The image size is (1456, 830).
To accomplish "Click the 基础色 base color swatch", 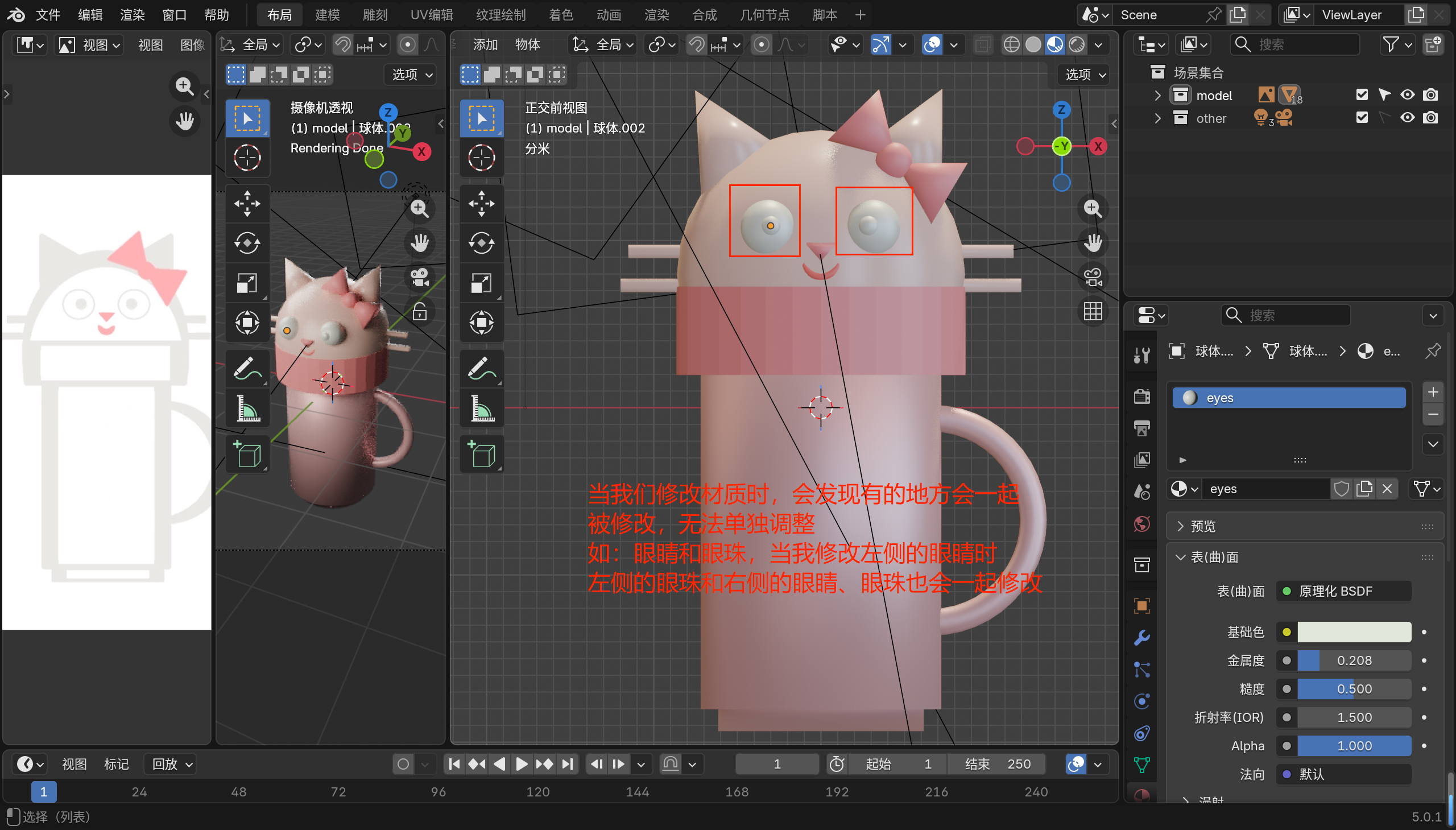I will tap(1354, 631).
